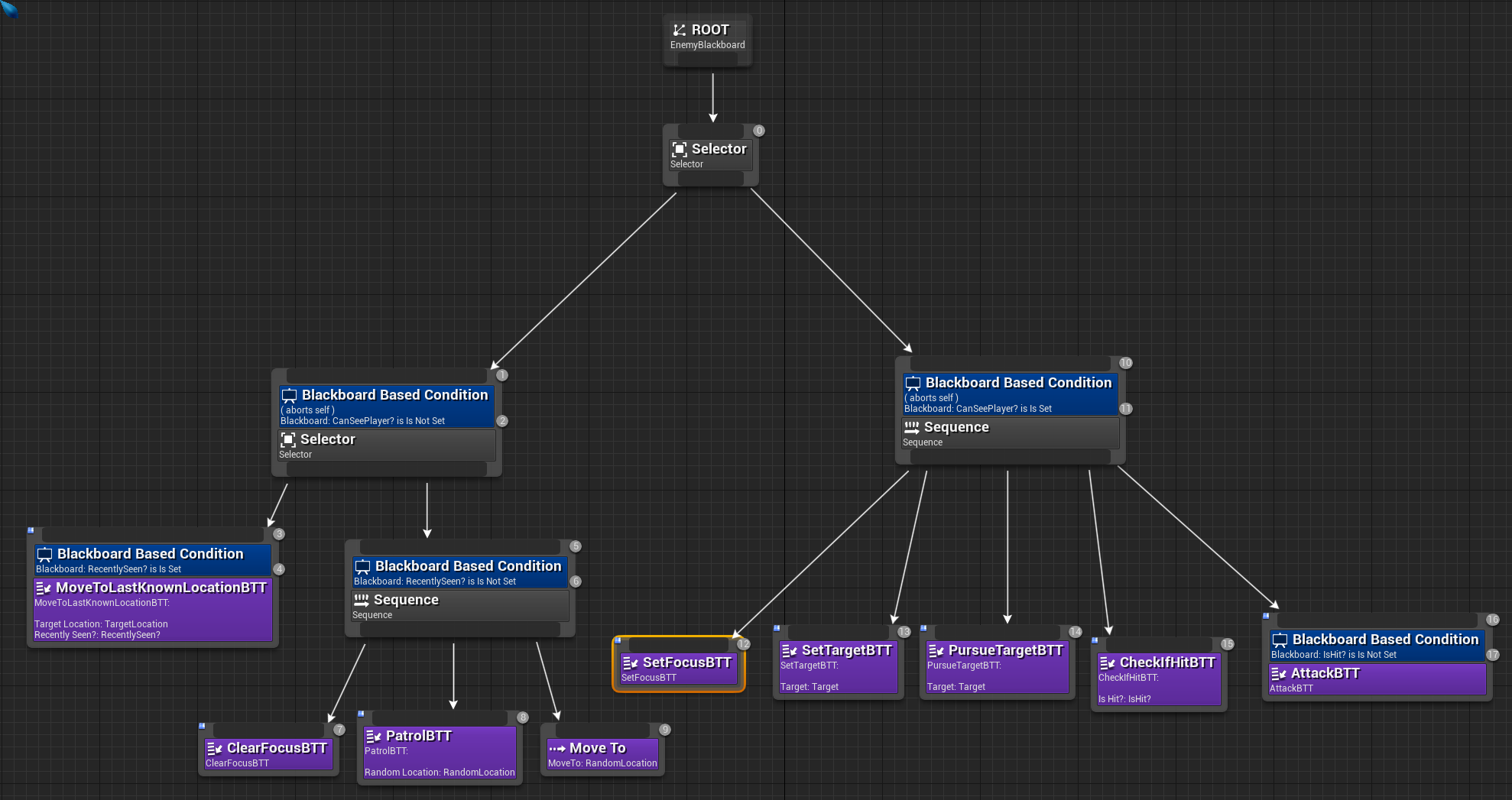Click 'MoveTo: RandomLocation' text

[602, 763]
